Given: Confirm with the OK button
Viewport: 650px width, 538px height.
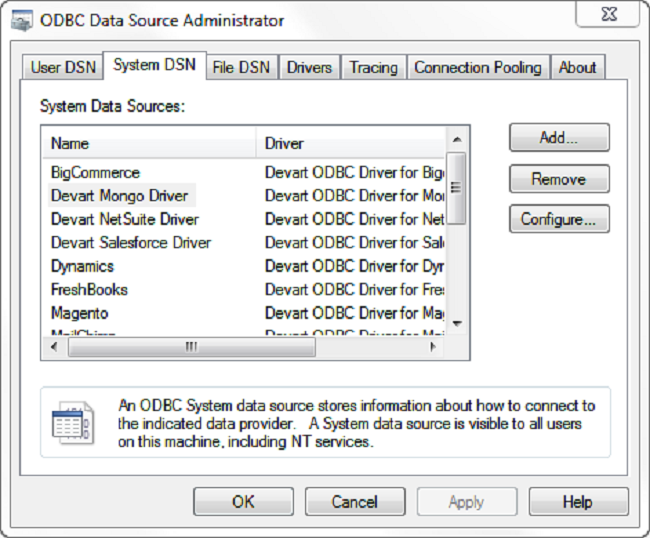Looking at the screenshot, I should [x=243, y=502].
